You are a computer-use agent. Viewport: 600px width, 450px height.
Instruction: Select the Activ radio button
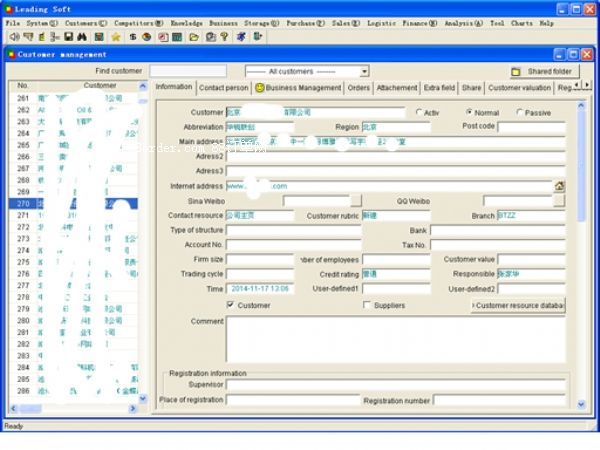419,113
